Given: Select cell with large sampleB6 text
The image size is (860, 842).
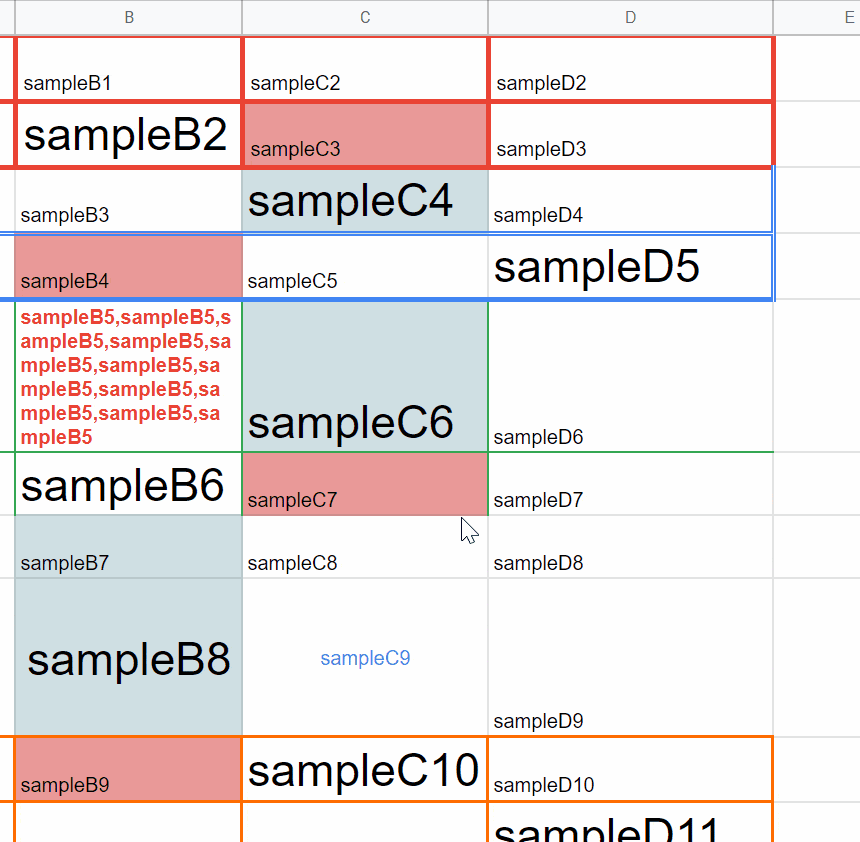Looking at the screenshot, I should pos(129,484).
